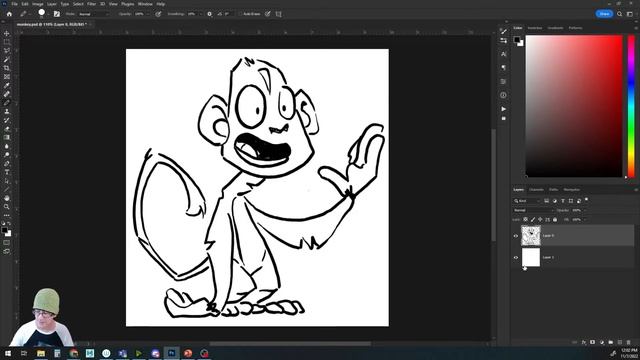Click the add layer style fx icon

(x=584, y=342)
